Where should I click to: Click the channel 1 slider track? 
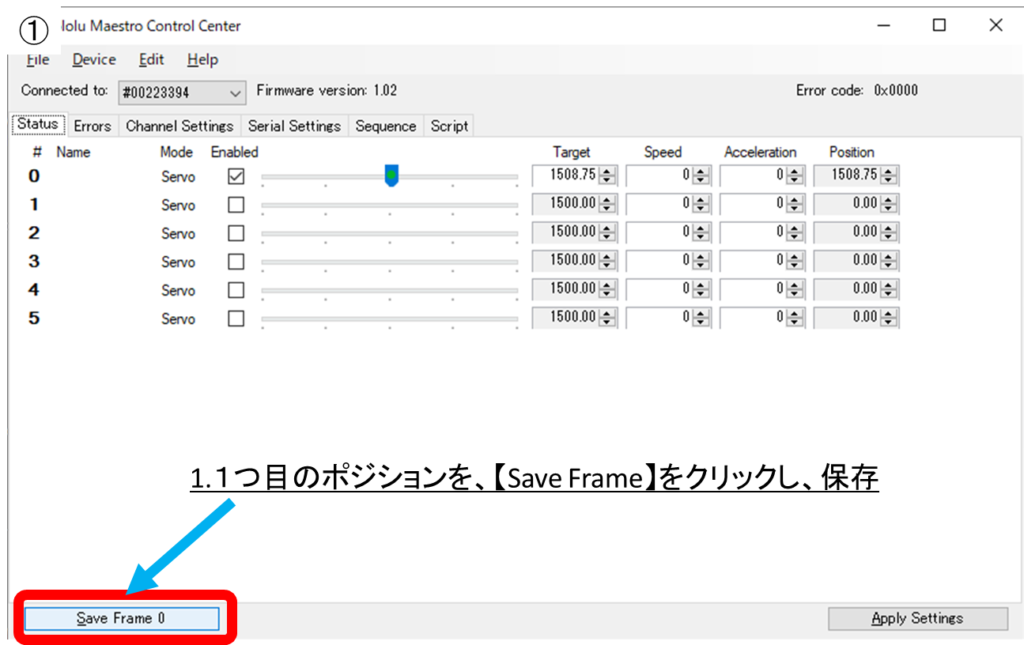[x=389, y=205]
